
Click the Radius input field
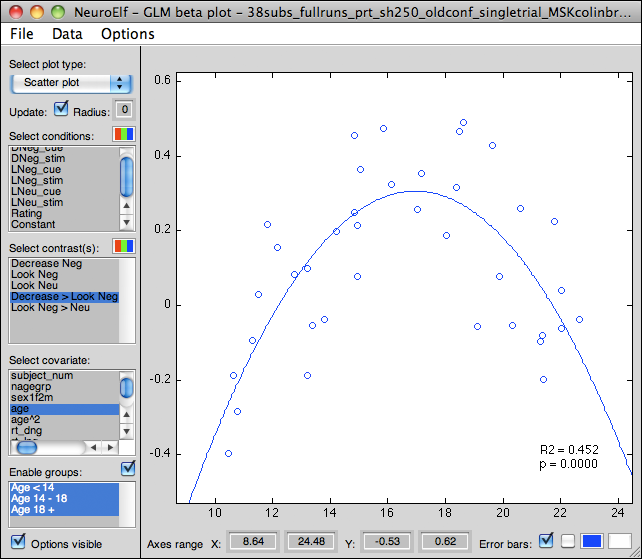(125, 111)
